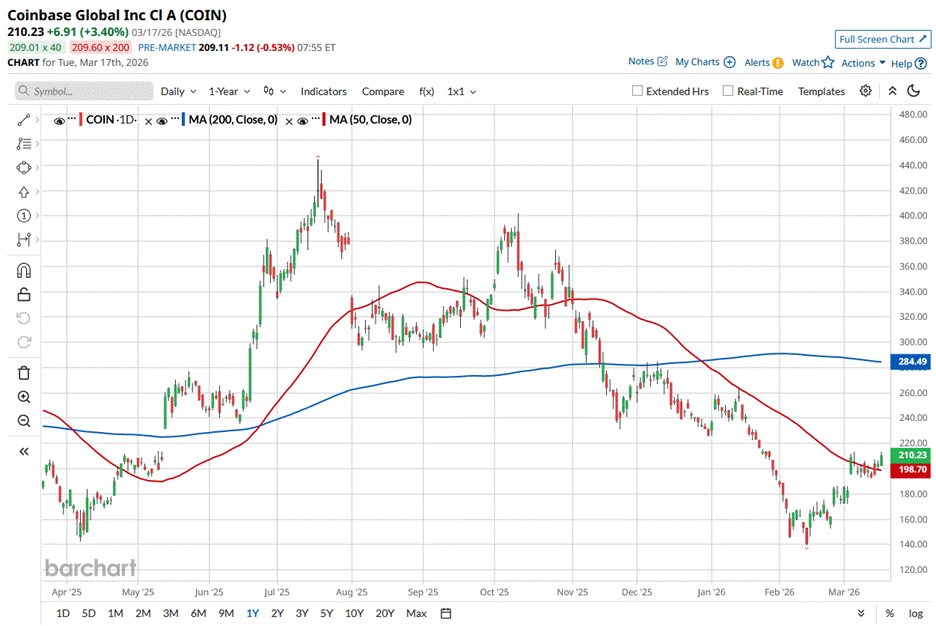Viewport: 936px width, 626px height.
Task: Delete drawings with the trash icon
Action: tap(23, 373)
